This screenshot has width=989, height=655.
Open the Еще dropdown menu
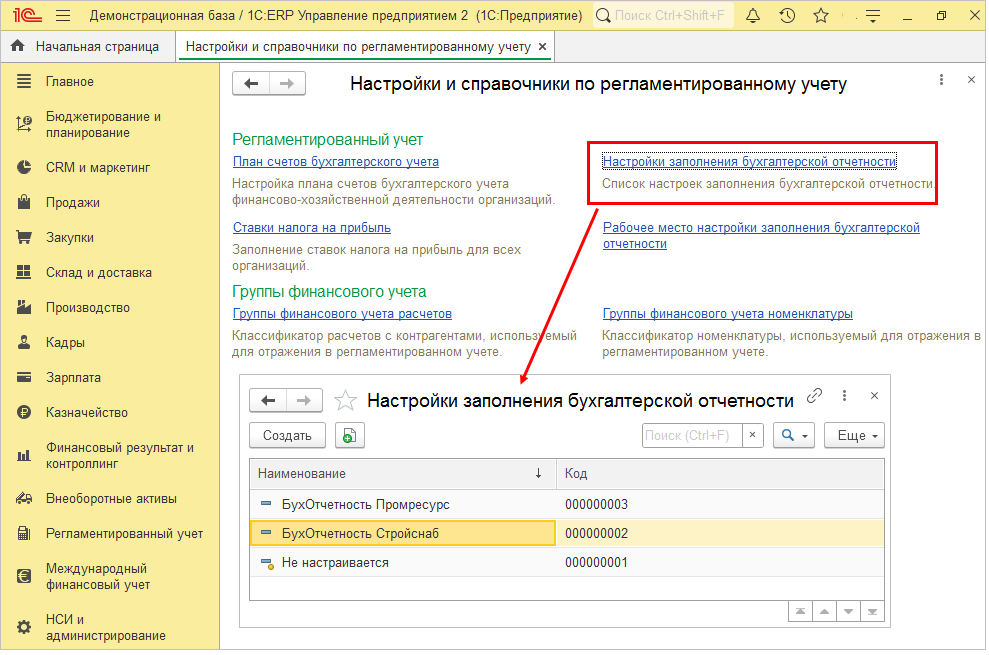854,435
